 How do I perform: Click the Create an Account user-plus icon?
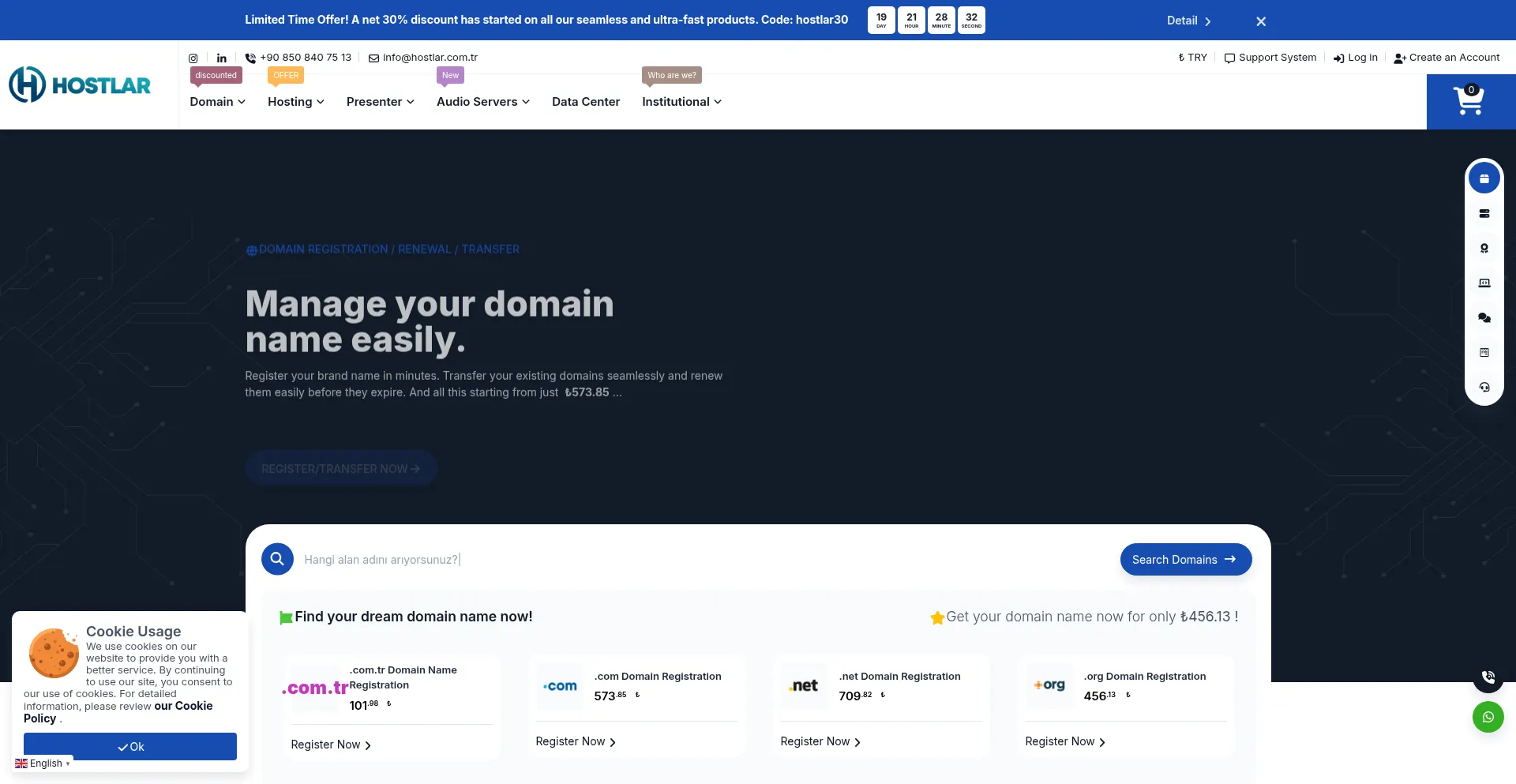1400,58
